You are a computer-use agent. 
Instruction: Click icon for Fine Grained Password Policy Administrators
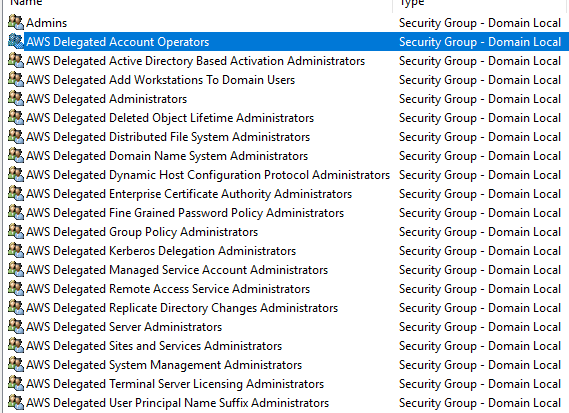[16, 212]
